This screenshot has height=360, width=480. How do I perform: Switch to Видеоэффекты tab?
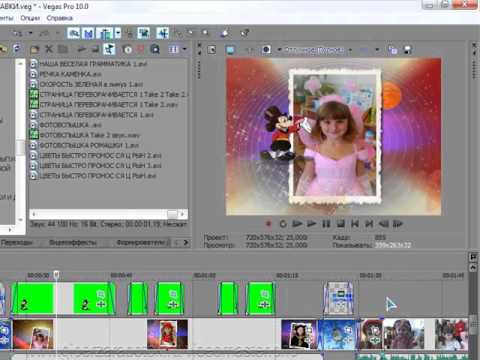coord(73,243)
